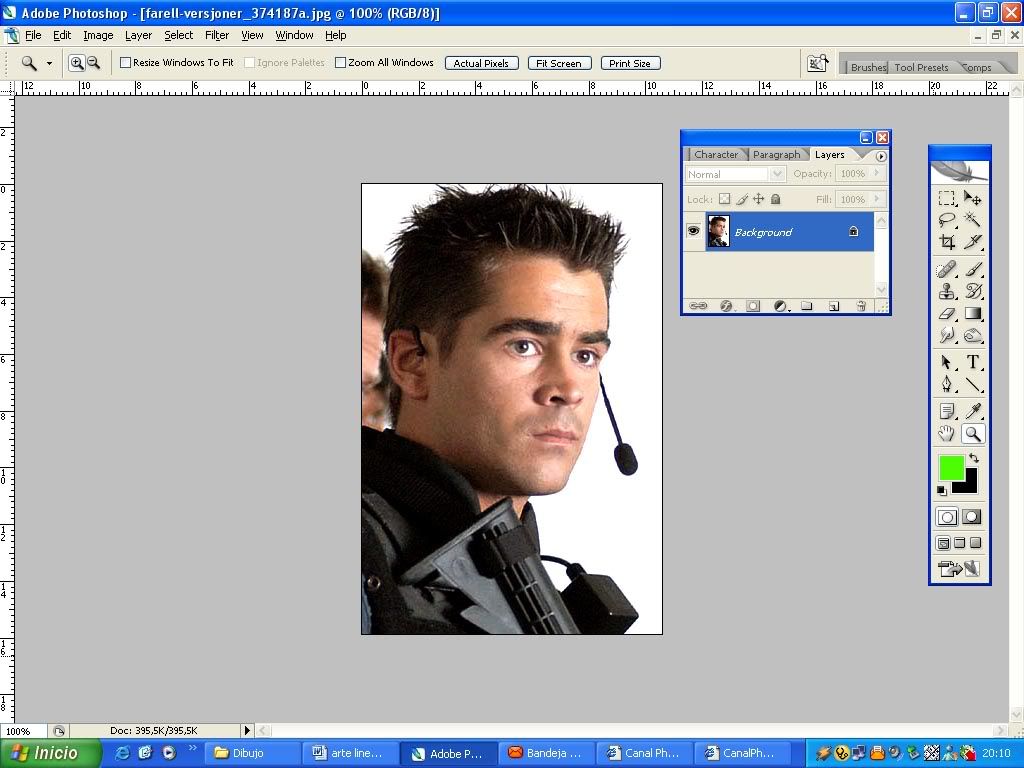Switch to the Character tab

tap(716, 155)
